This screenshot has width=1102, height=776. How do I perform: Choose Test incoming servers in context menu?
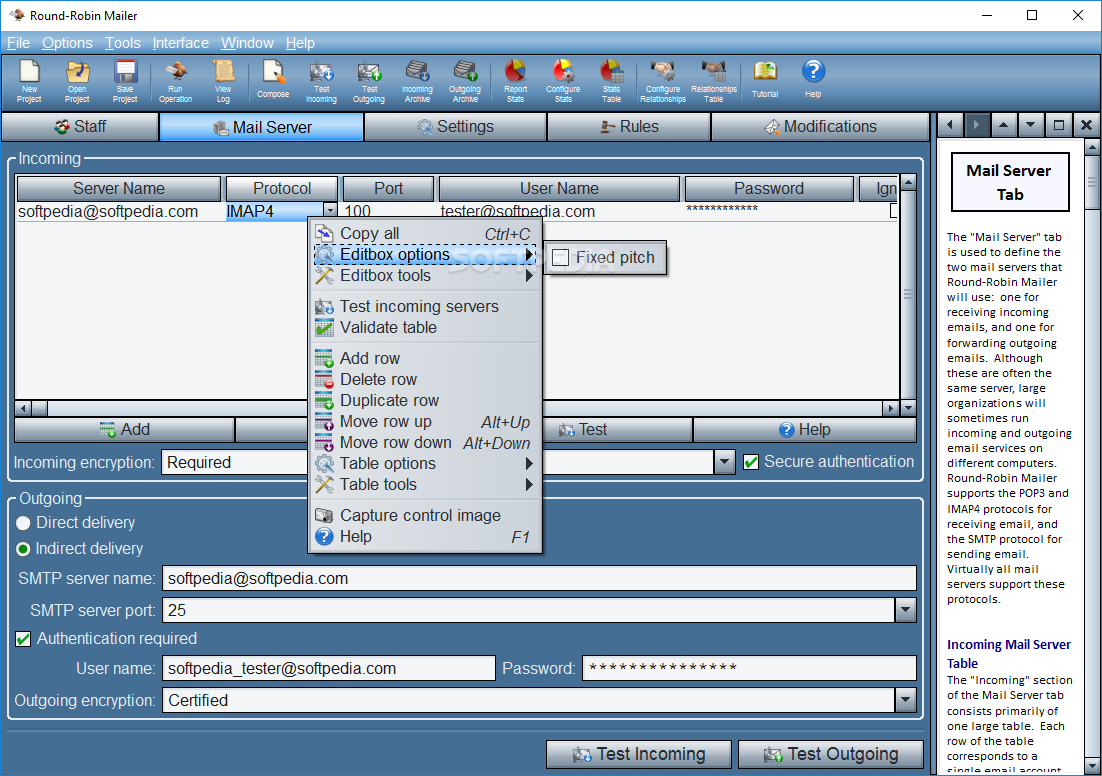(x=424, y=306)
